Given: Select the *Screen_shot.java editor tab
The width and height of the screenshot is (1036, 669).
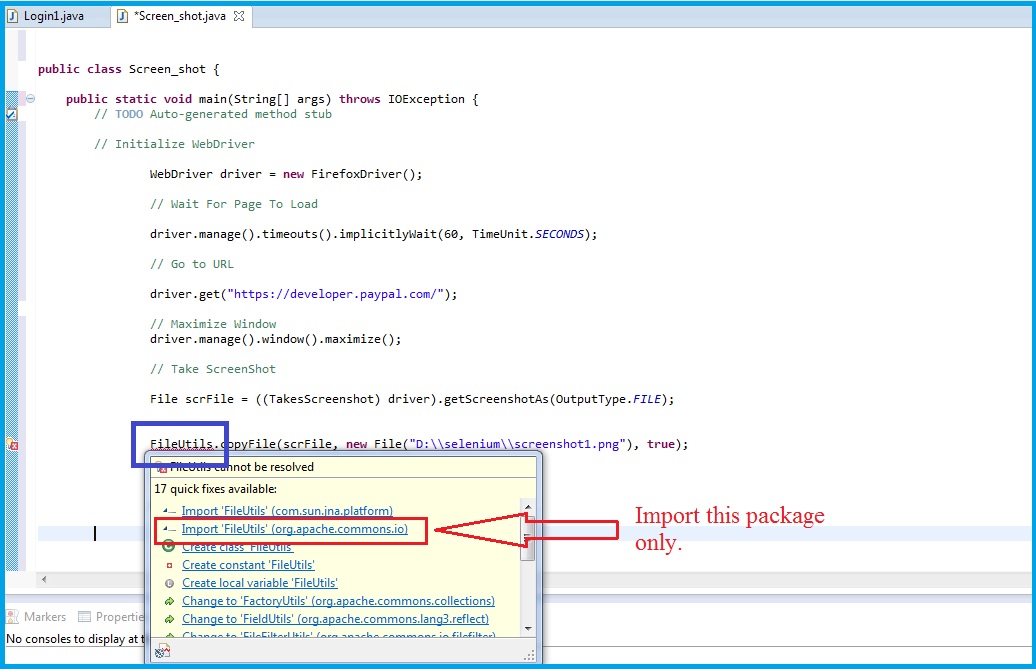Looking at the screenshot, I should [180, 17].
